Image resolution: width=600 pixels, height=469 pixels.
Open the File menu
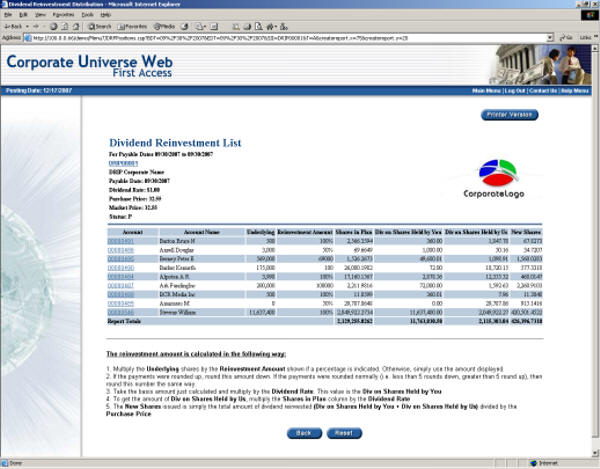[x=8, y=15]
